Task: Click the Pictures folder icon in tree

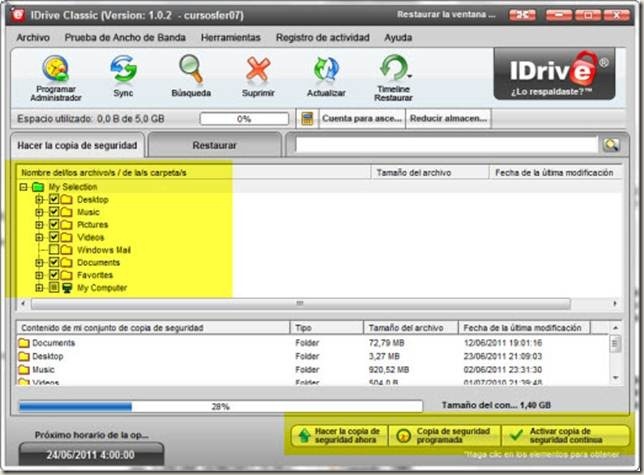Action: tap(67, 225)
